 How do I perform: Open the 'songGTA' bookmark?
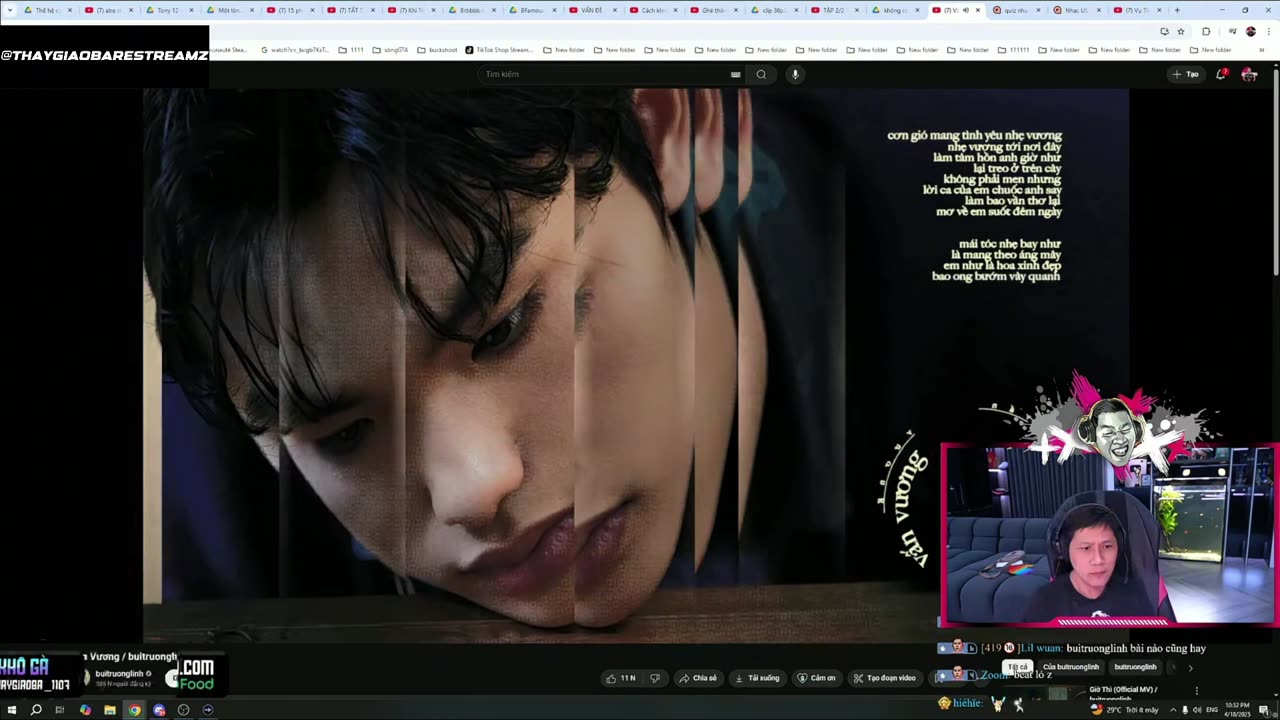[x=392, y=49]
